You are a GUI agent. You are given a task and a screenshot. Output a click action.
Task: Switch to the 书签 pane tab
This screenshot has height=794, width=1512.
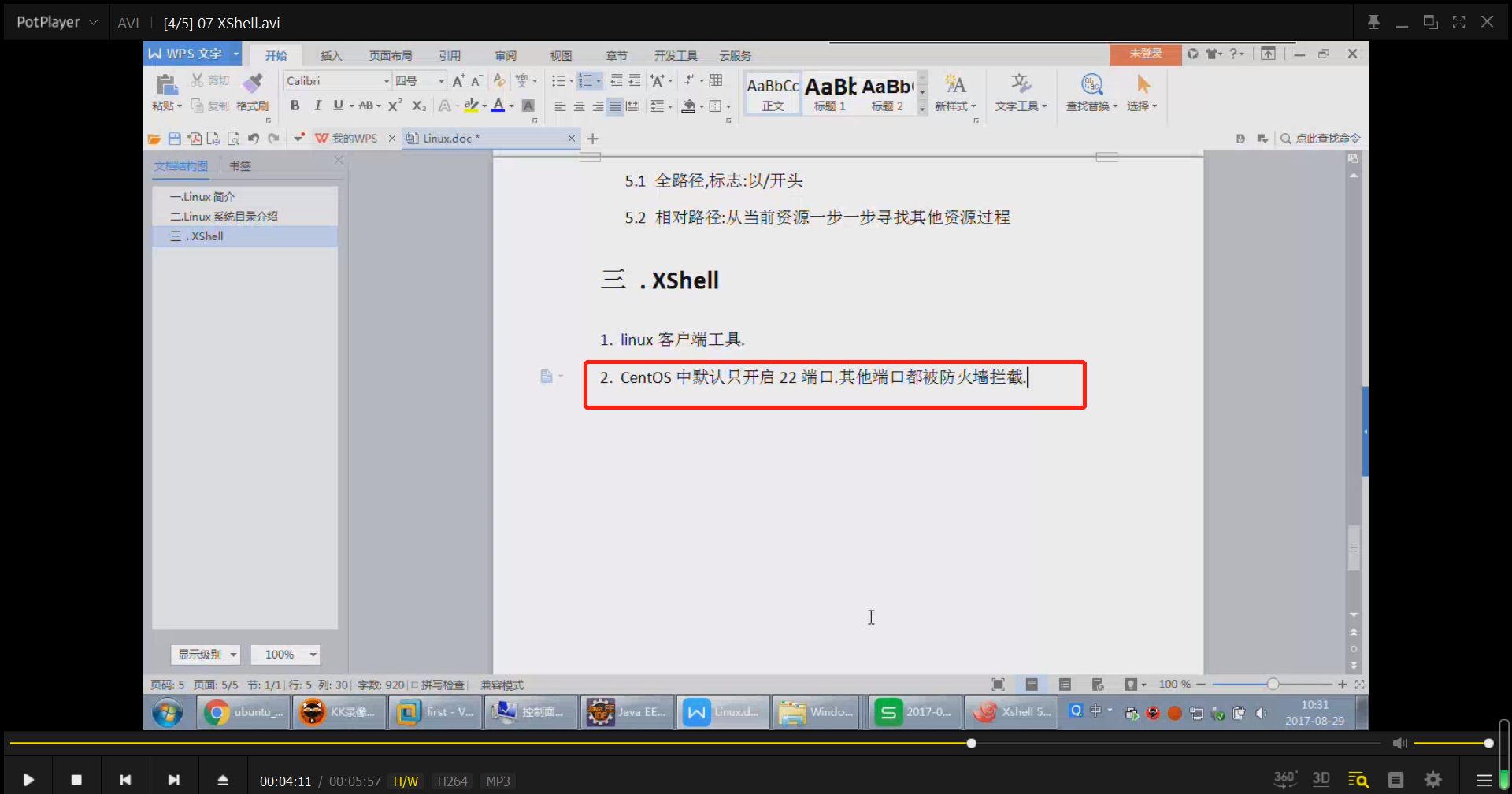pos(240,166)
